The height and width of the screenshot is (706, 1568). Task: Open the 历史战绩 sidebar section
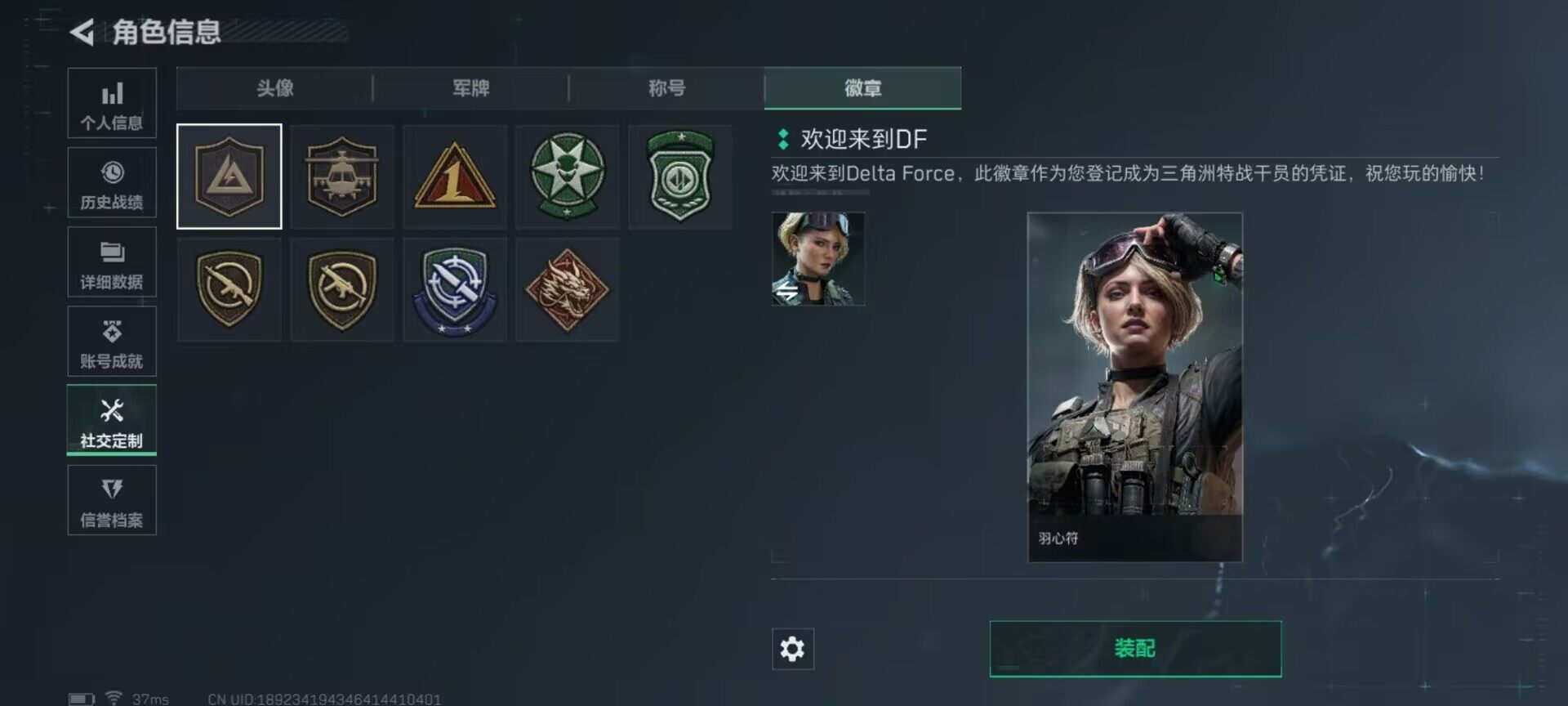point(112,182)
